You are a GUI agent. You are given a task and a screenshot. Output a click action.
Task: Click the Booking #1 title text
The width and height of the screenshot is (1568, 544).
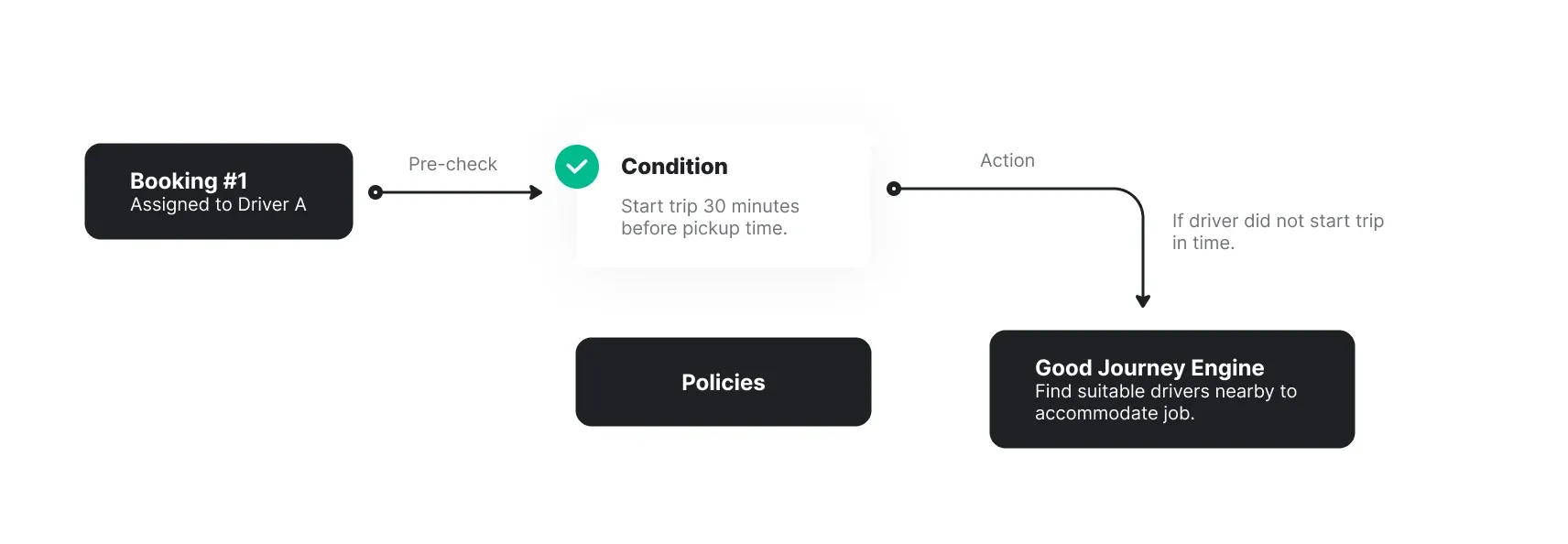(189, 180)
